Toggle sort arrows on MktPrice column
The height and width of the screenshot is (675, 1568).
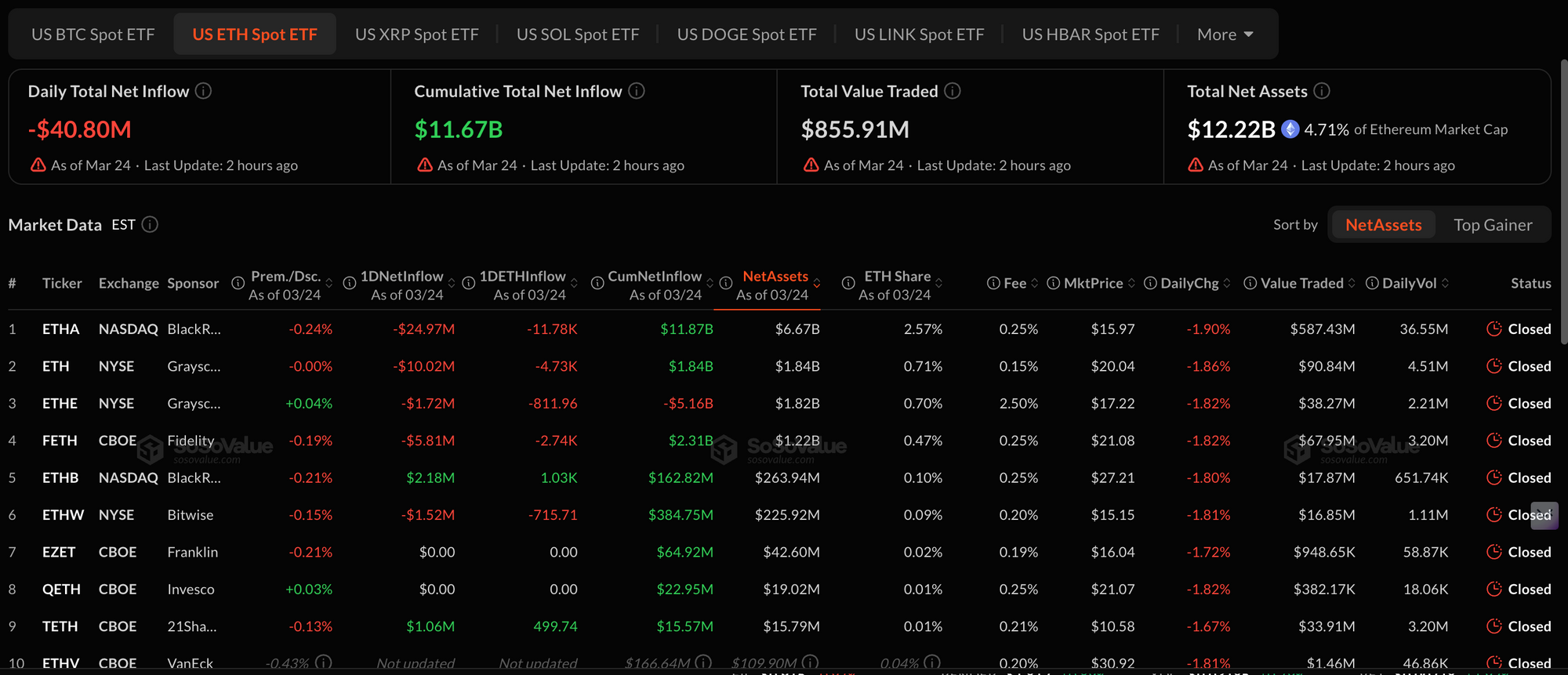(1131, 283)
